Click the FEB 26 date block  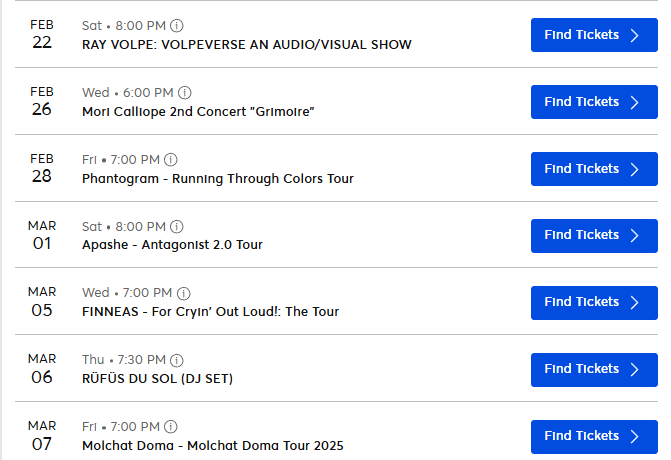click(x=42, y=101)
